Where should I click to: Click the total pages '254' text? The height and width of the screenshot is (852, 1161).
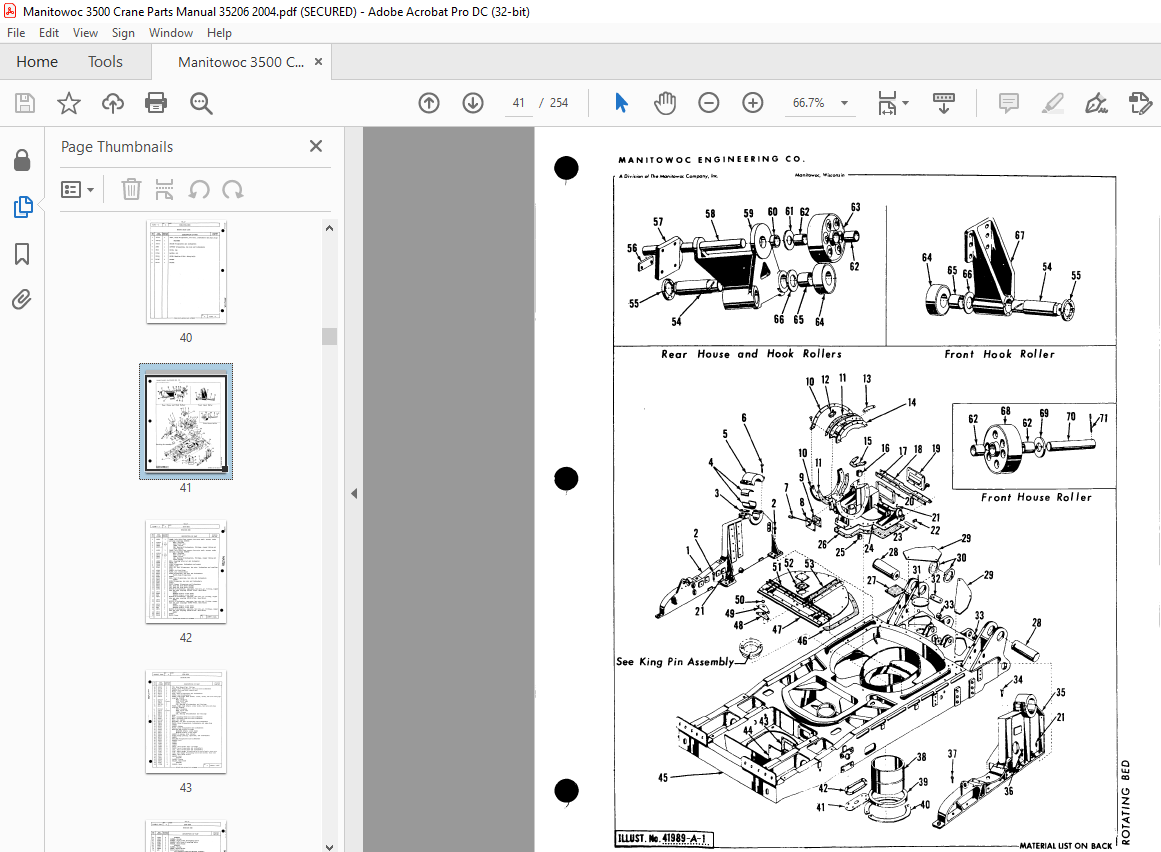pyautogui.click(x=559, y=103)
